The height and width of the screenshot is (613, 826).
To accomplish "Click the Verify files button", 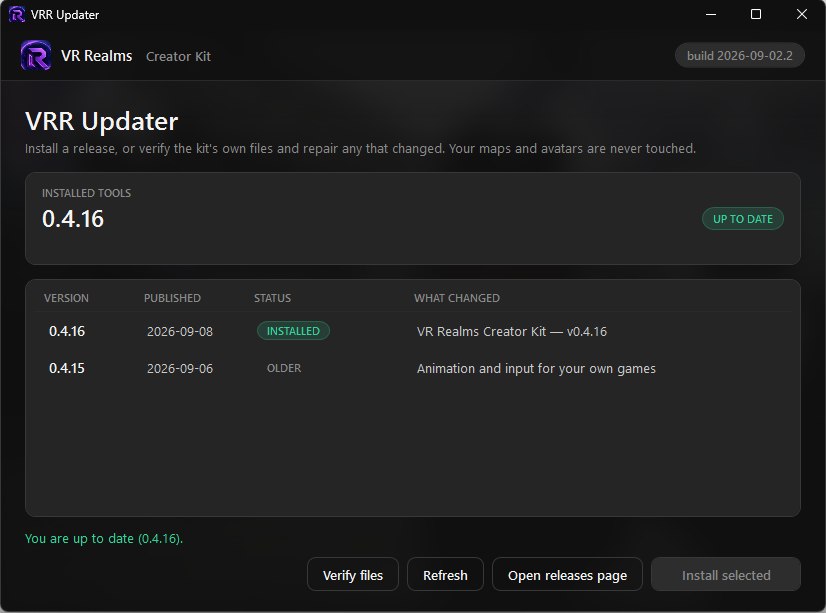I will tap(352, 575).
